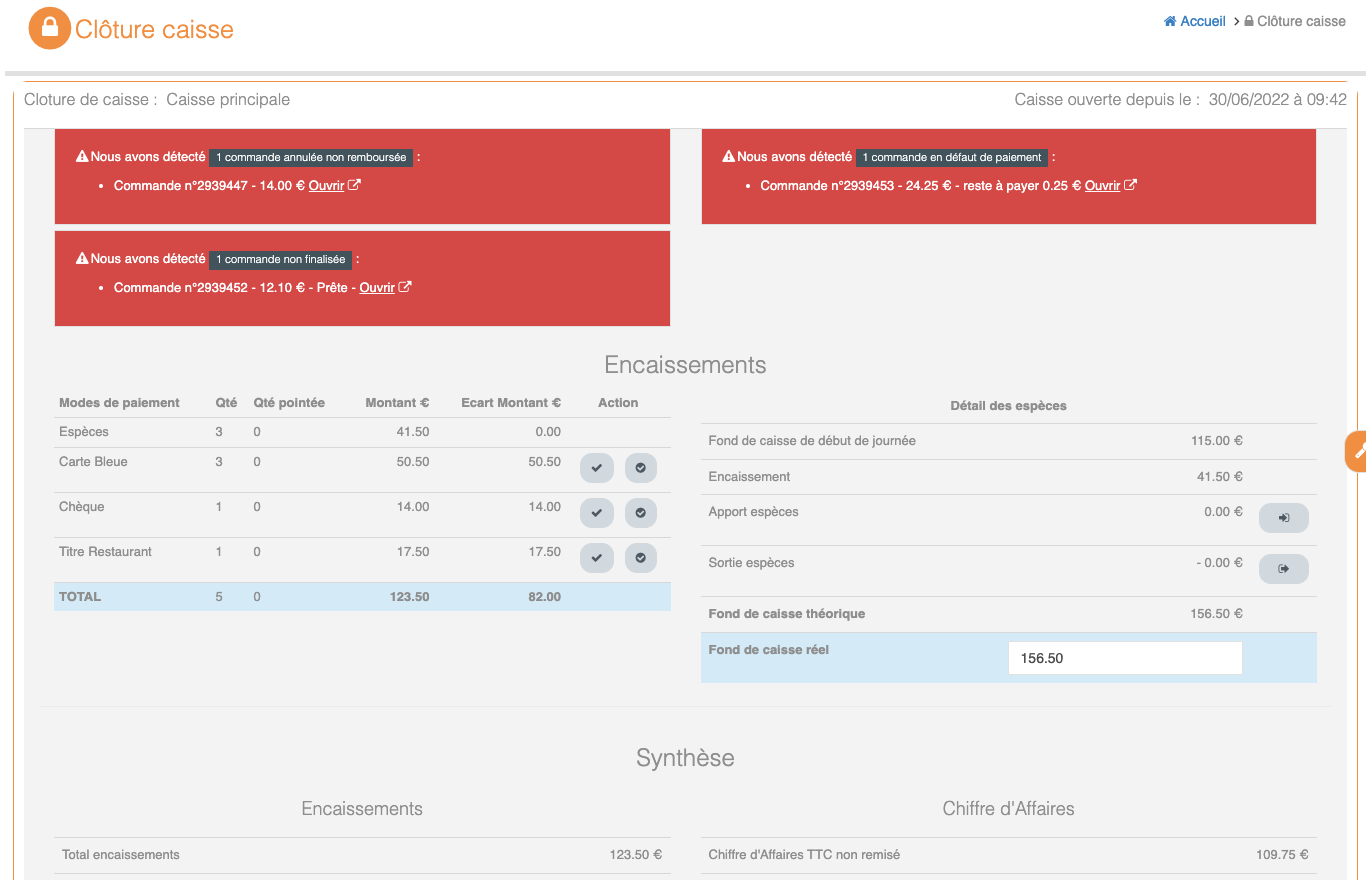Viewport: 1366px width, 880px height.
Task: Click the Fond de caisse réel field
Action: pyautogui.click(x=1124, y=658)
